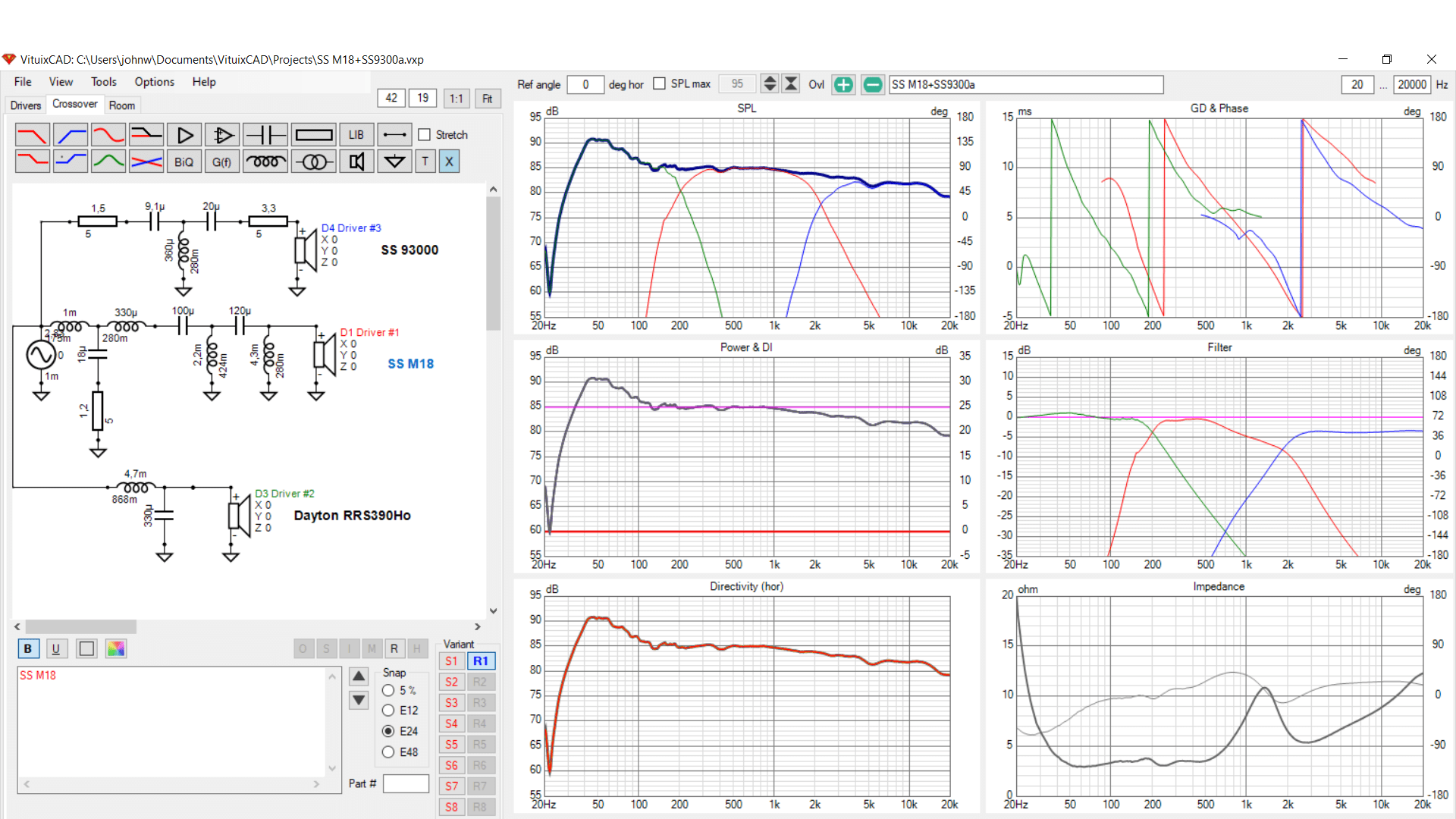Enable the SPL max checkbox
Screen dimensions: 1456x819
659,84
